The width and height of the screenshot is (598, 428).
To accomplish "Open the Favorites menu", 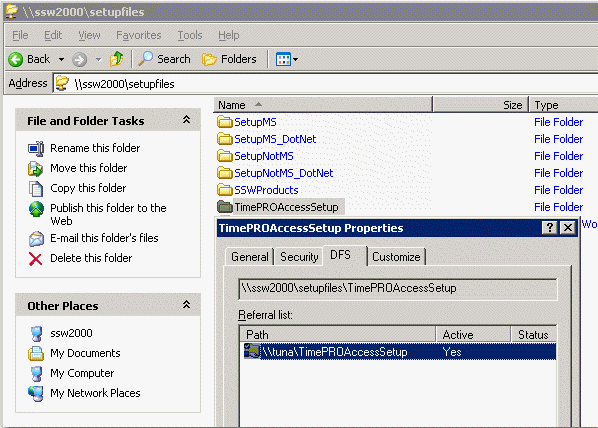I will coord(138,35).
